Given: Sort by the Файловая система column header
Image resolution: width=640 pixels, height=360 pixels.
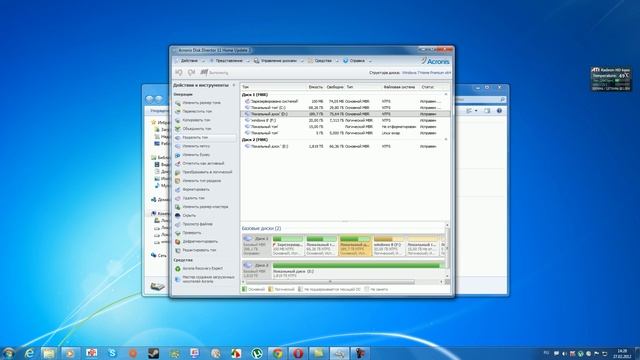Looking at the screenshot, I should click(x=399, y=87).
